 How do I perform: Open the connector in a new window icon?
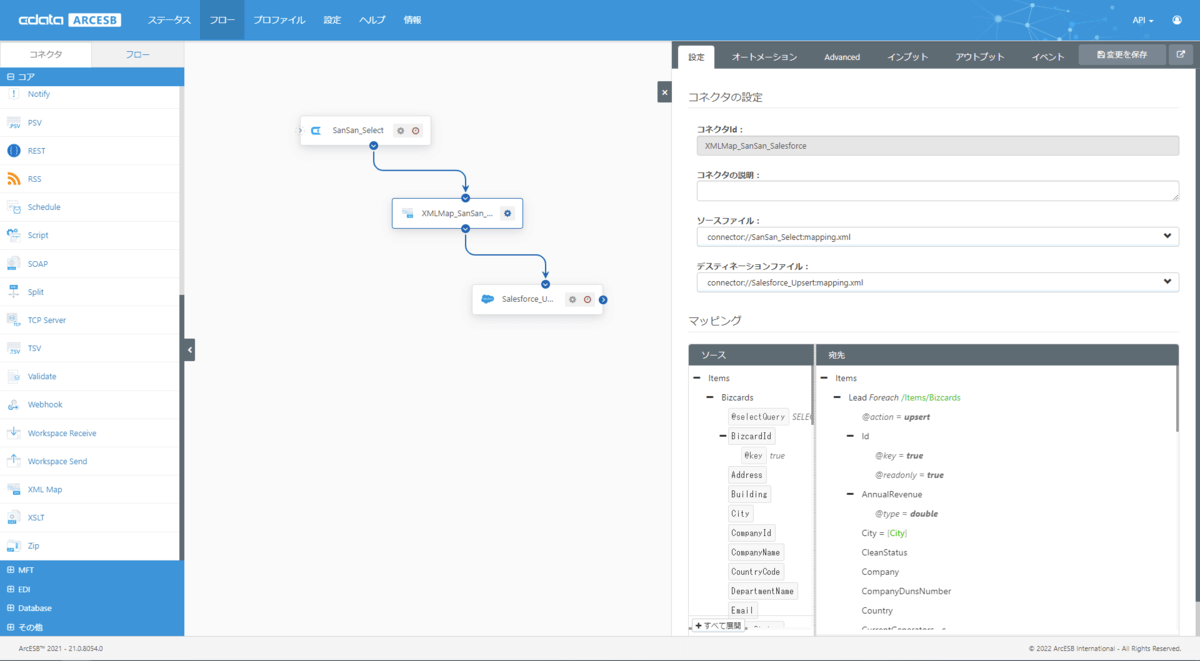pos(1181,56)
